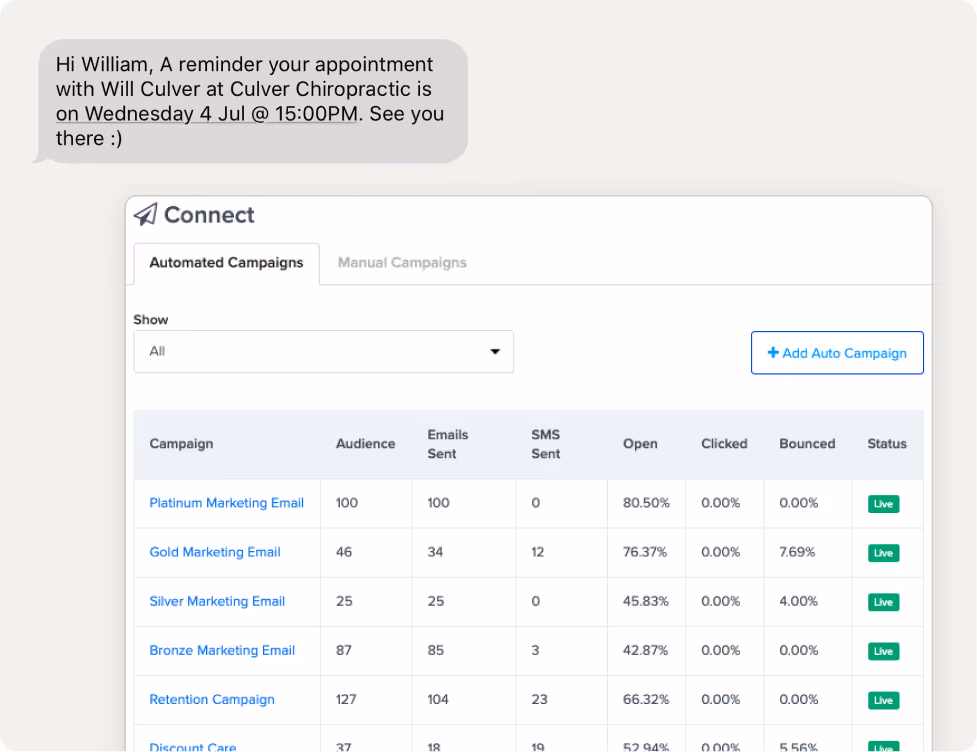Click the audience value 46
977x752 pixels.
coord(344,552)
